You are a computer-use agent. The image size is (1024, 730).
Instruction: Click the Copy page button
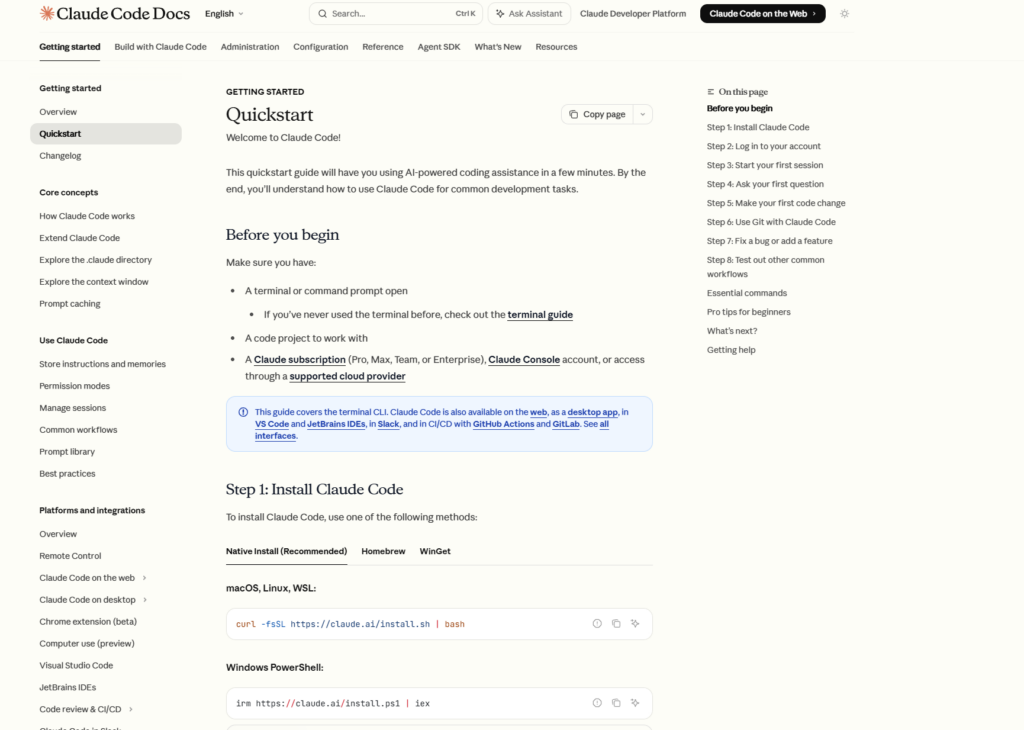(x=598, y=114)
